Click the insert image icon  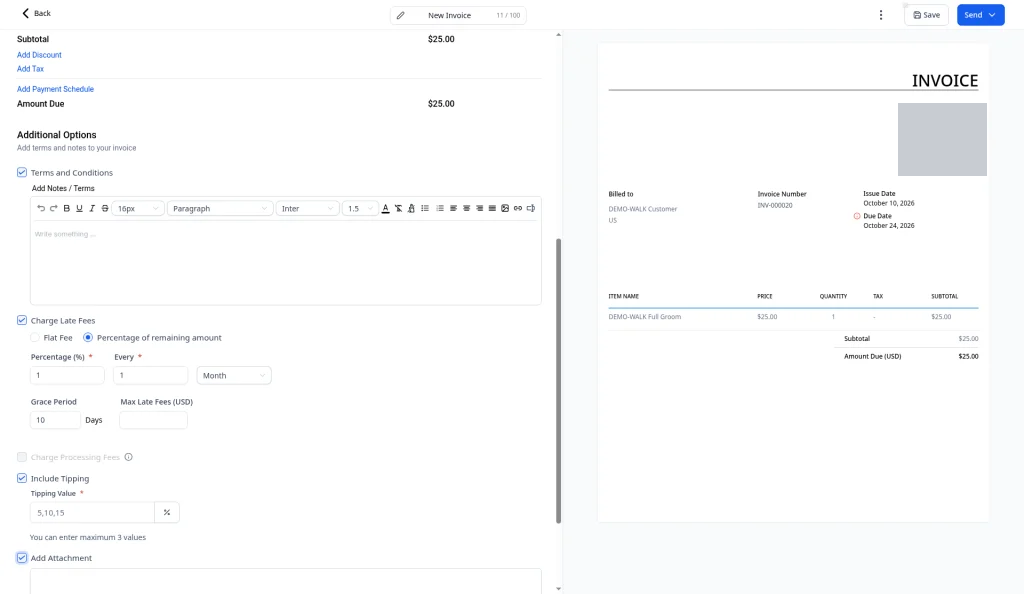coord(505,208)
